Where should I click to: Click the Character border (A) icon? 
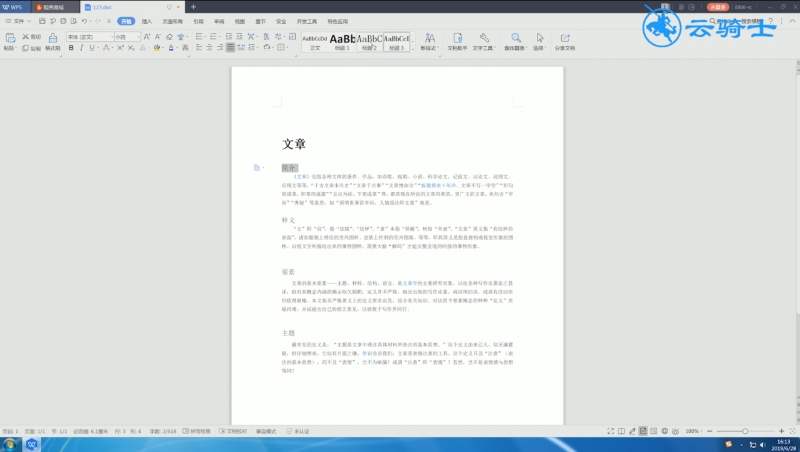click(185, 47)
